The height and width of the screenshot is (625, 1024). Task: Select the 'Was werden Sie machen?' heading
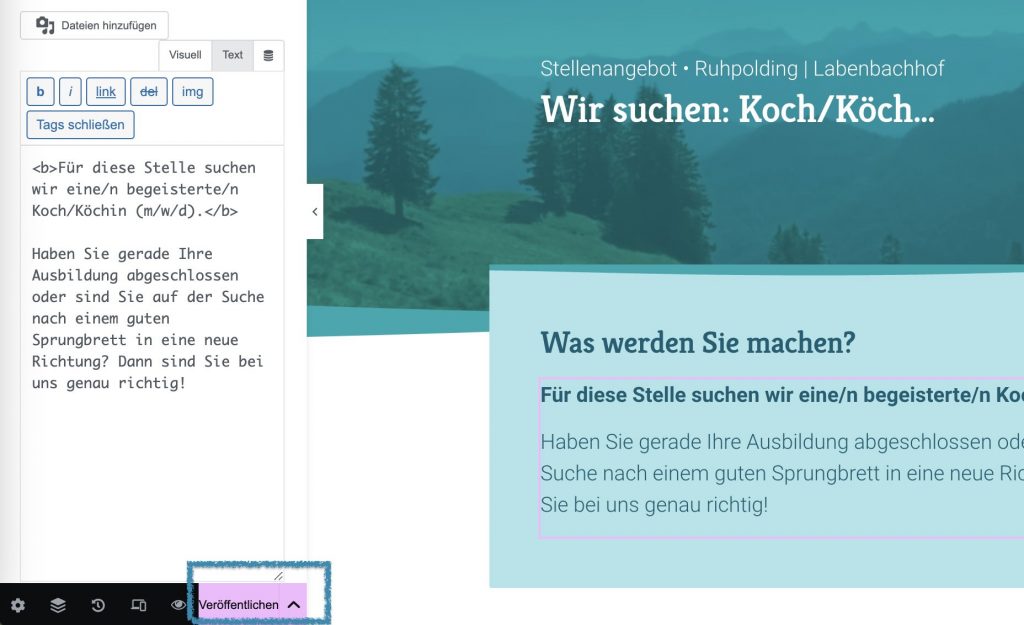[x=697, y=343]
